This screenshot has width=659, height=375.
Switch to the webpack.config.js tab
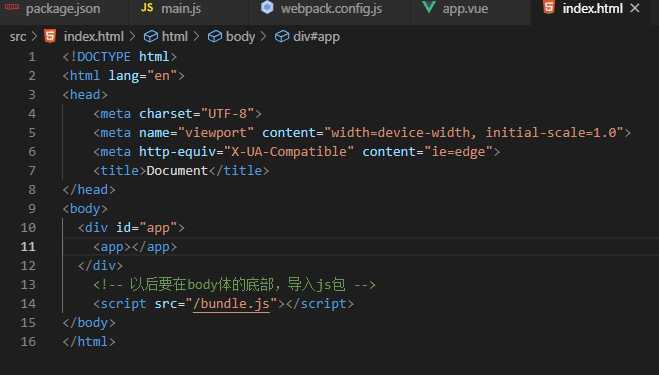tap(331, 8)
